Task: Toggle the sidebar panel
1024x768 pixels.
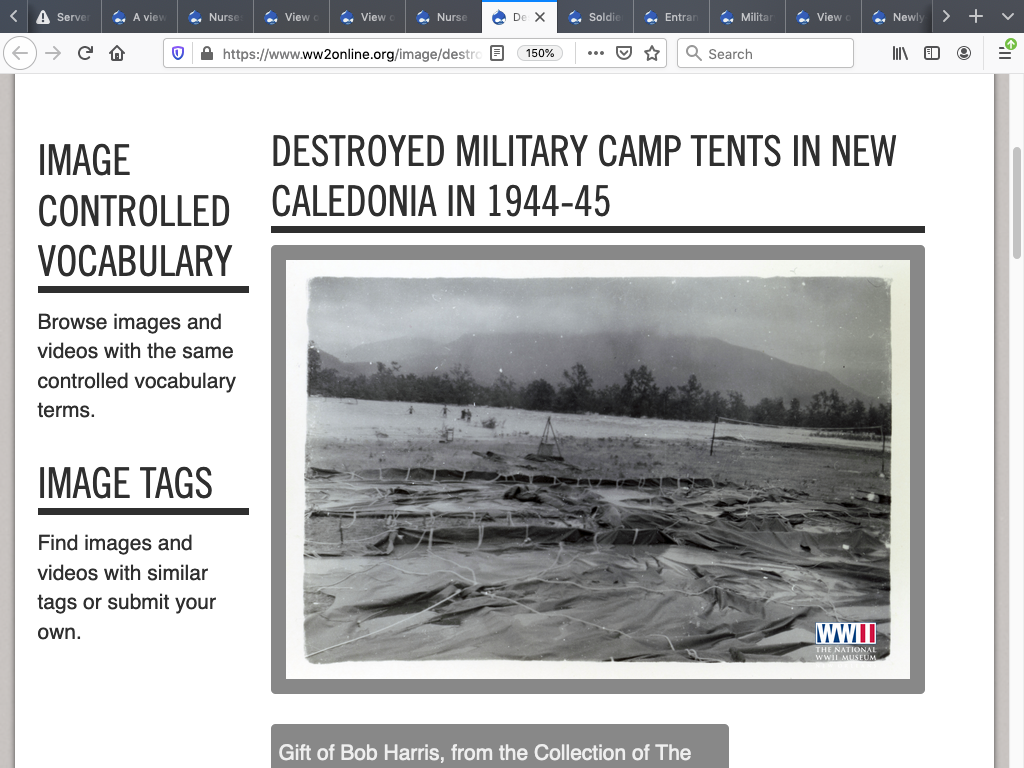Action: [932, 54]
